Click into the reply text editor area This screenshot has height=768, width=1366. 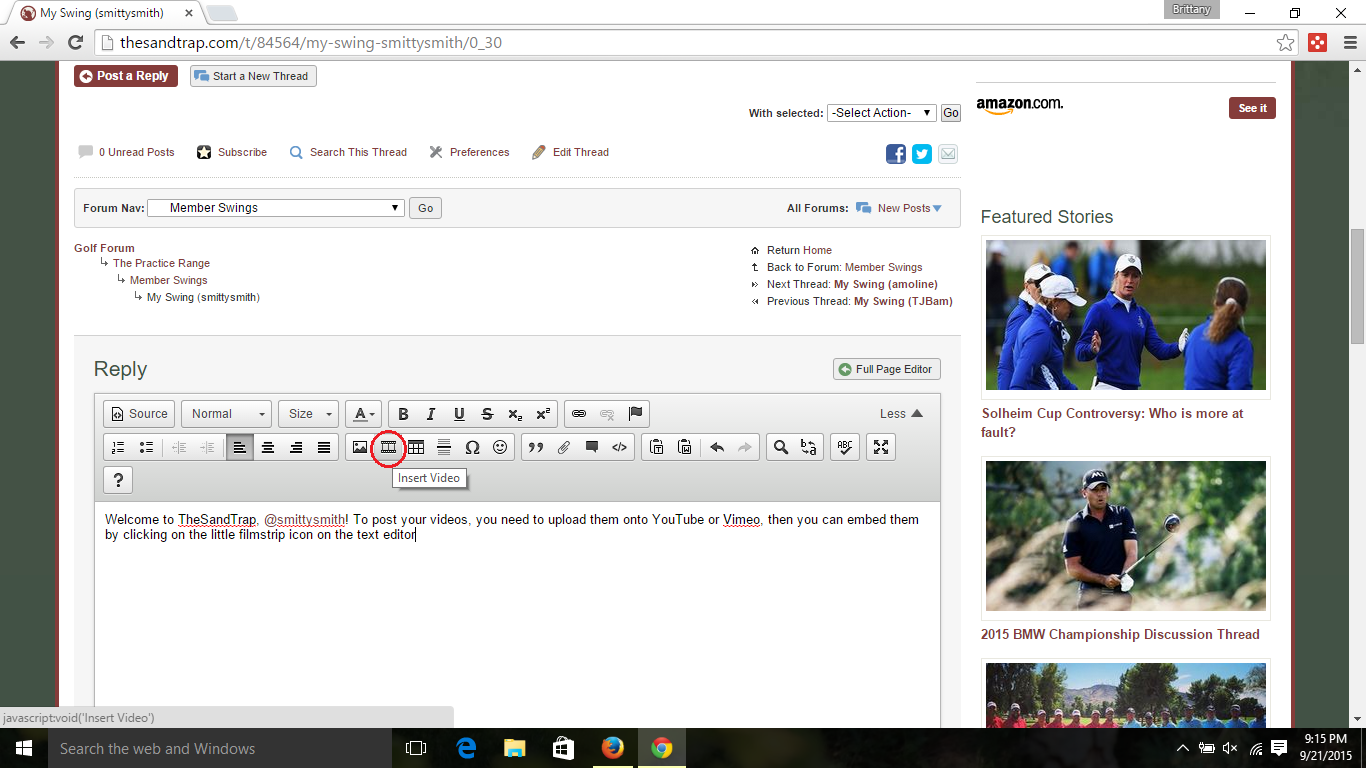(x=517, y=620)
